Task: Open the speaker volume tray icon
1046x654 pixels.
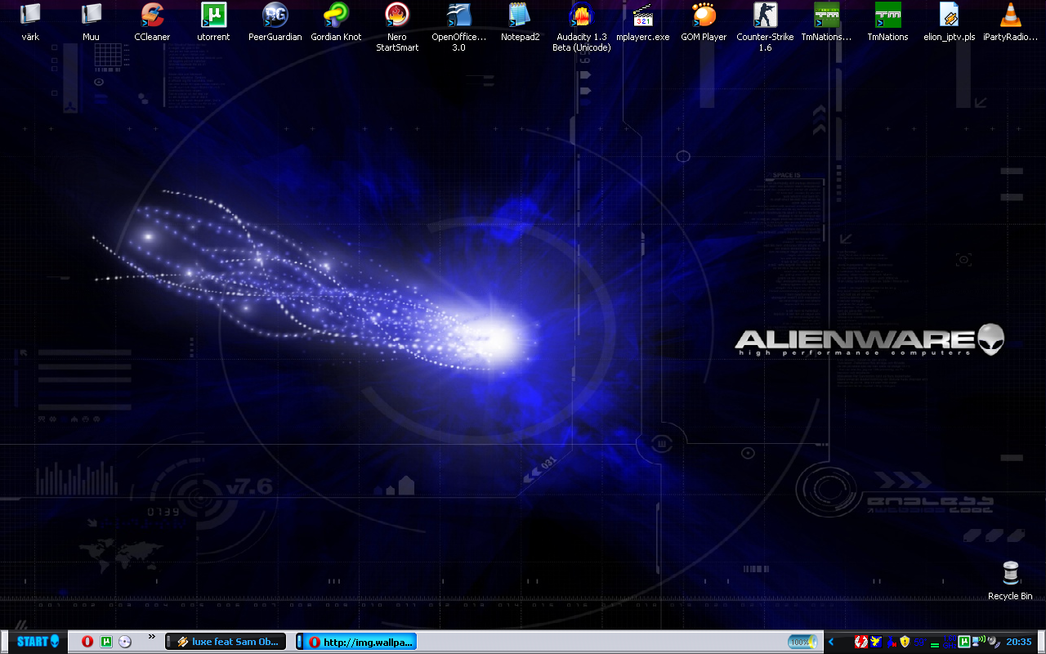Action: [x=992, y=643]
